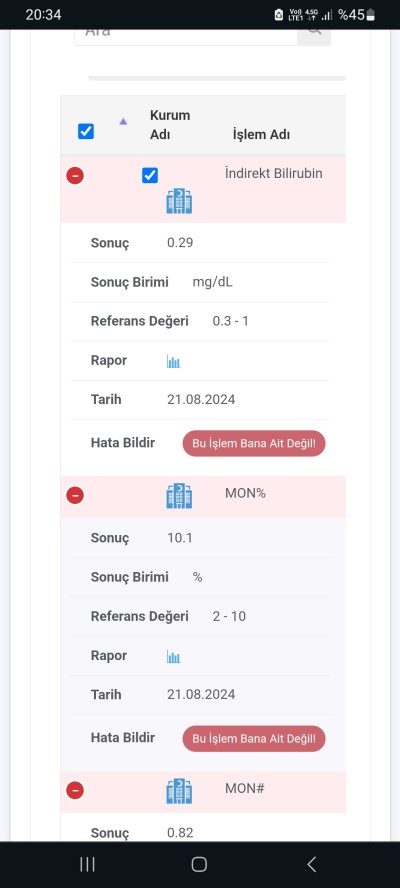Collapse the MON% row details
Screen dimensions: 400x888
pos(75,496)
